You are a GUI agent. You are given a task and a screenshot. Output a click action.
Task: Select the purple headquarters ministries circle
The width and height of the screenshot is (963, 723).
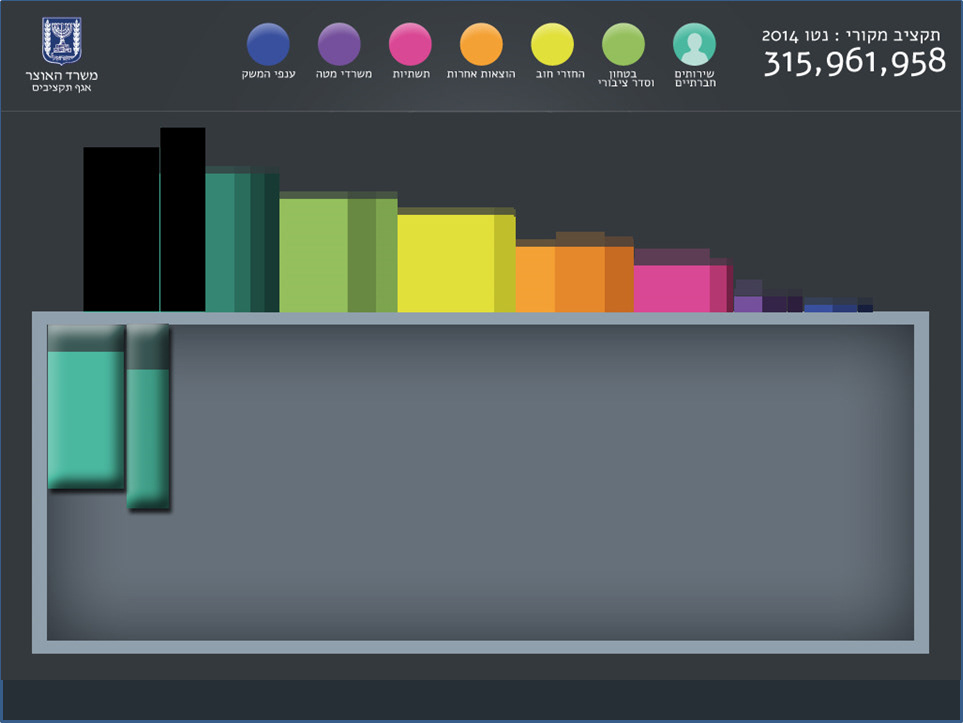[339, 44]
